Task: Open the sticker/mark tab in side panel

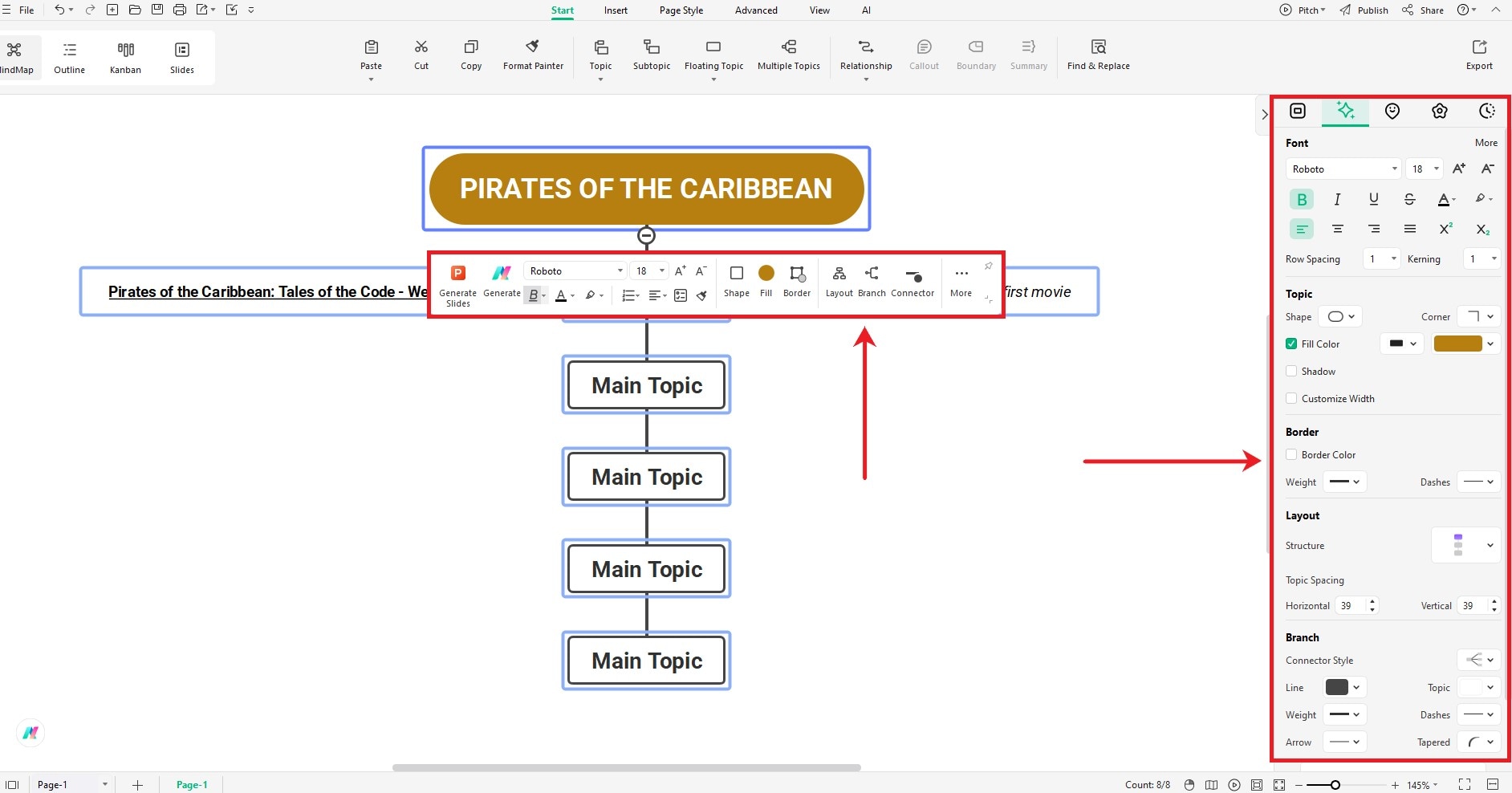Action: point(1392,111)
